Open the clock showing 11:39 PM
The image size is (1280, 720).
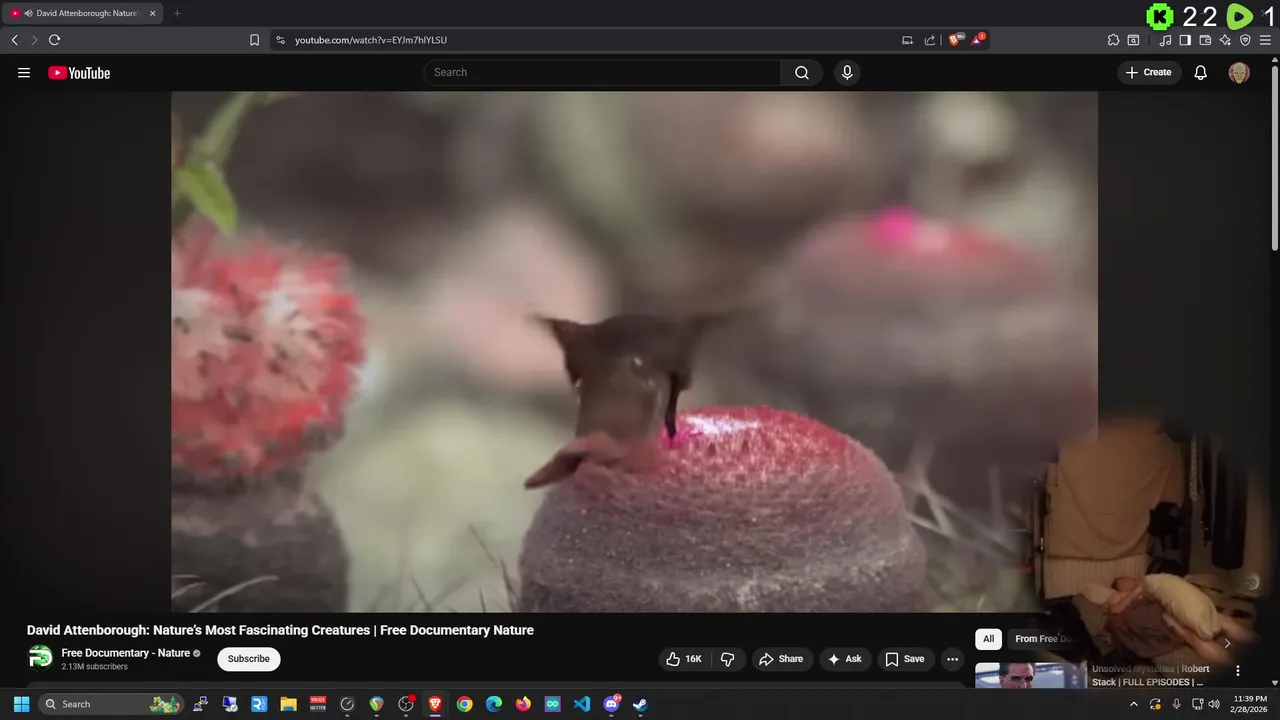click(x=1247, y=704)
